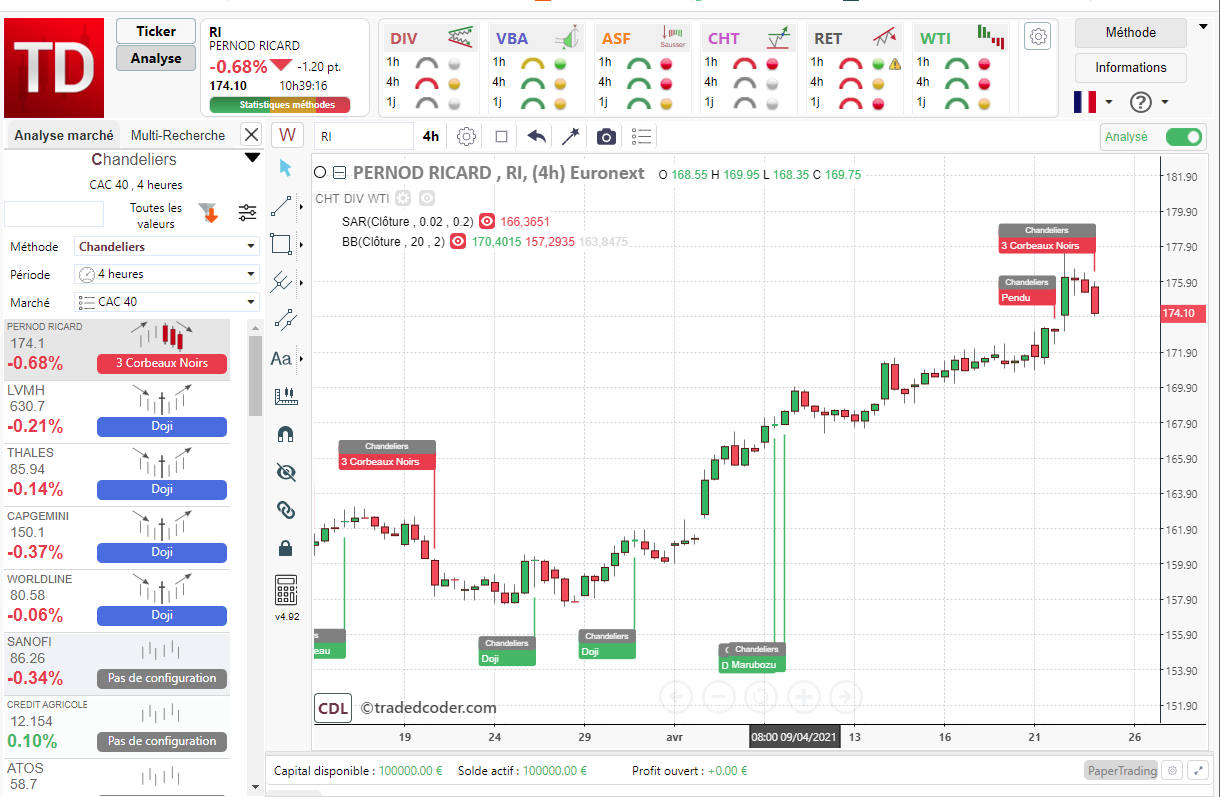
Task: Take a chart snapshot with camera icon
Action: click(606, 137)
